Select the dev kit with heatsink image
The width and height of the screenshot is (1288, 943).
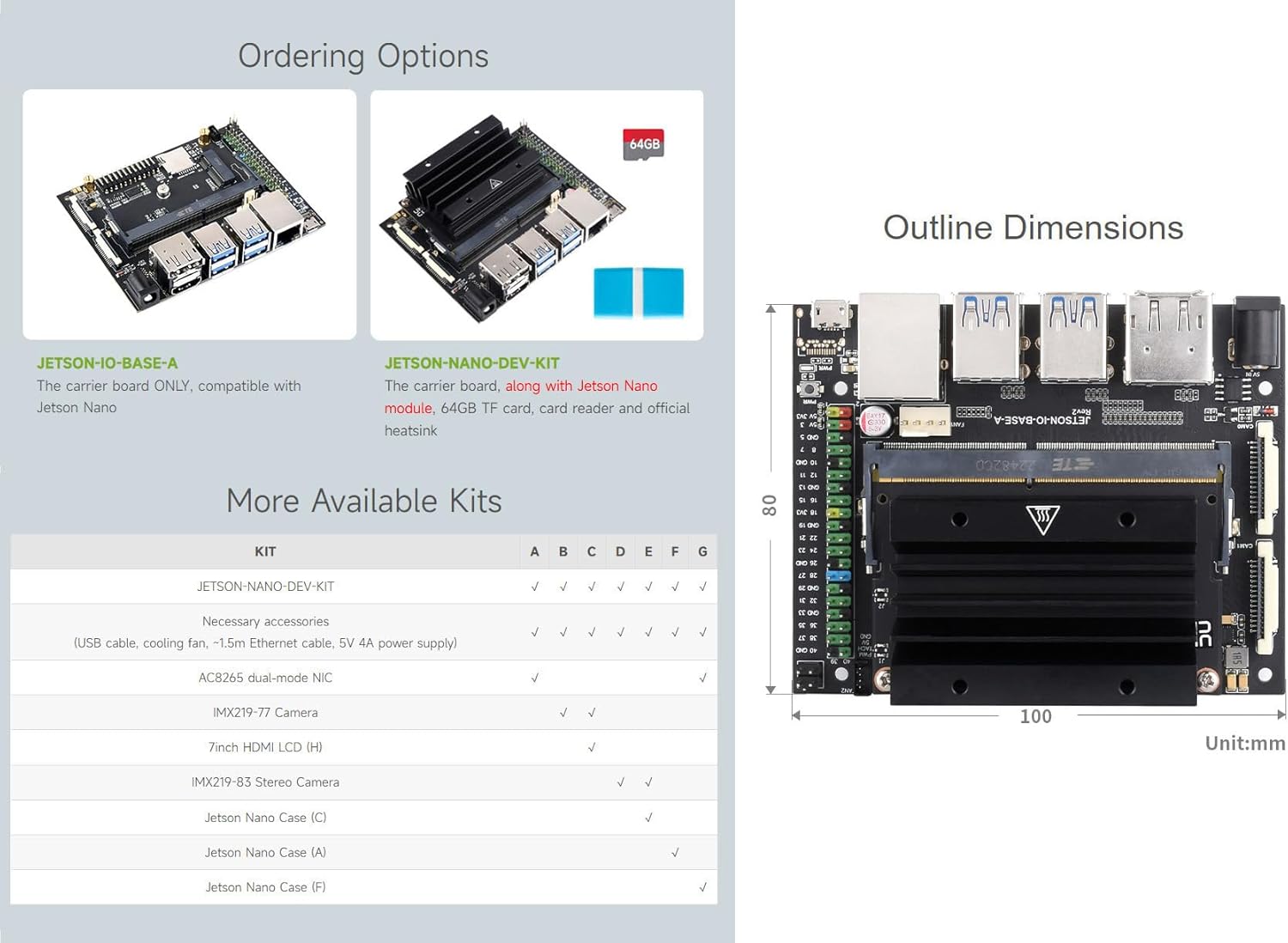[507, 219]
